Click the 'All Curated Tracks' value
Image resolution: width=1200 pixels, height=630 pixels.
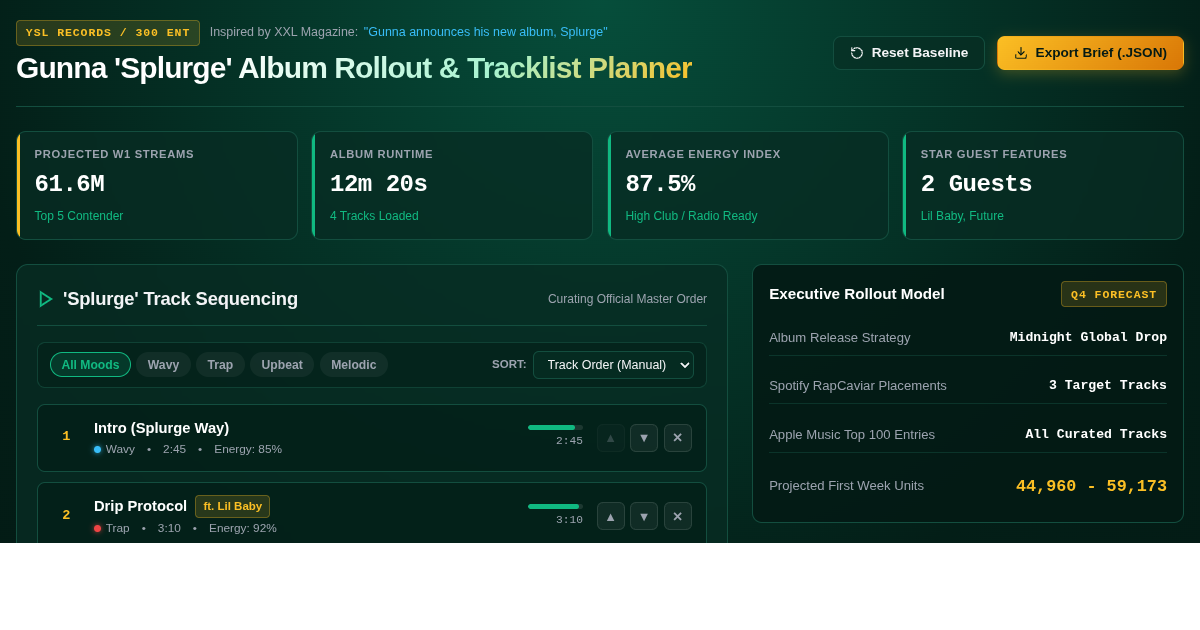(1096, 434)
